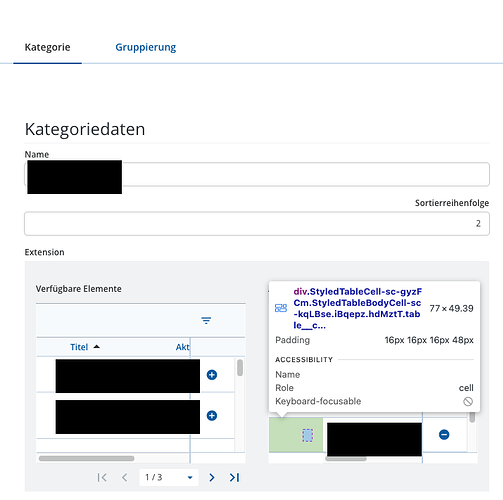Go to the first page of results
The image size is (503, 500).
[102, 477]
